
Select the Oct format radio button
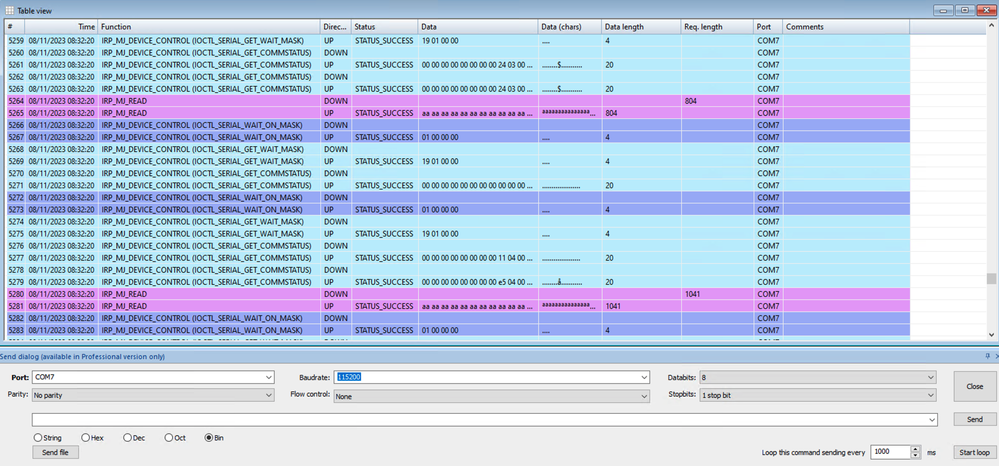click(167, 437)
